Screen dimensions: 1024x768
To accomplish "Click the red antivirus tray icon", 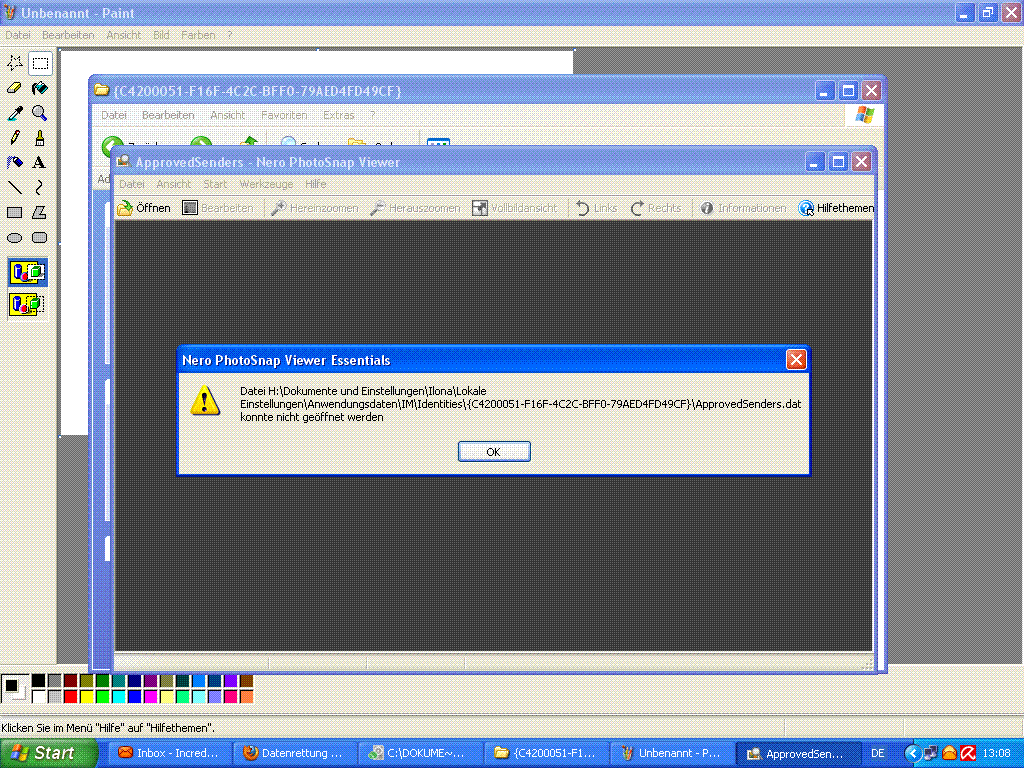I will click(x=968, y=754).
